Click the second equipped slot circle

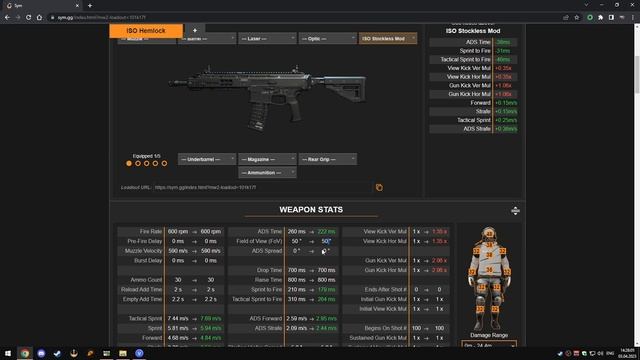tap(138, 163)
